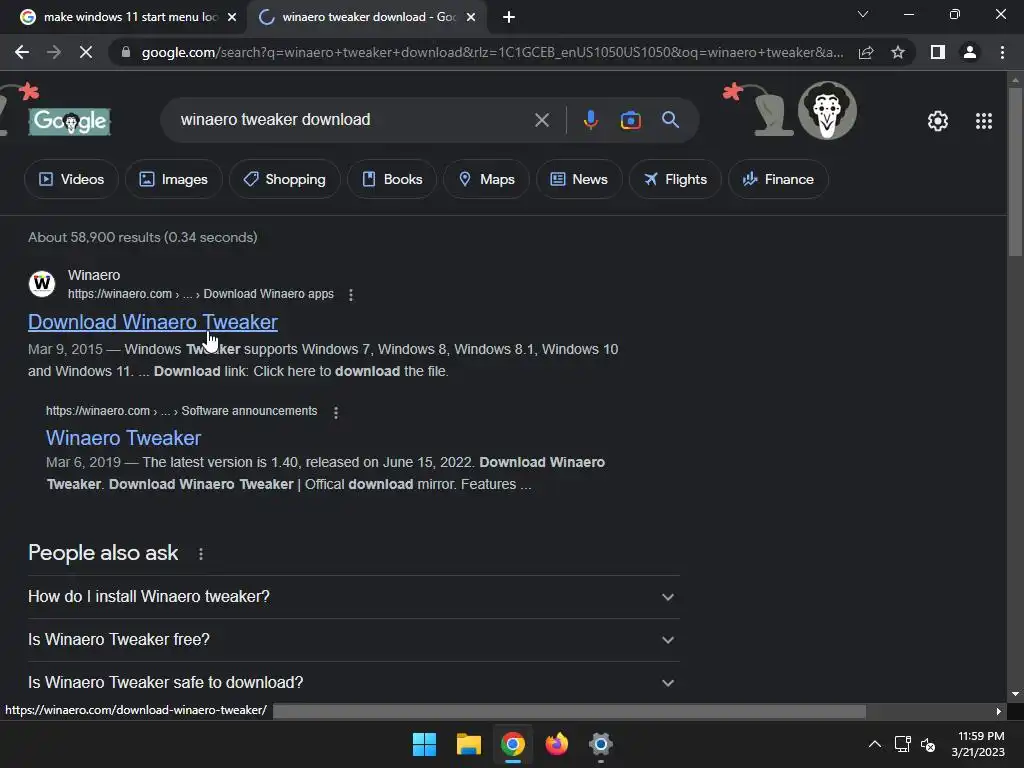The image size is (1024, 768).
Task: Click the Google doodle logo
Action: point(70,121)
